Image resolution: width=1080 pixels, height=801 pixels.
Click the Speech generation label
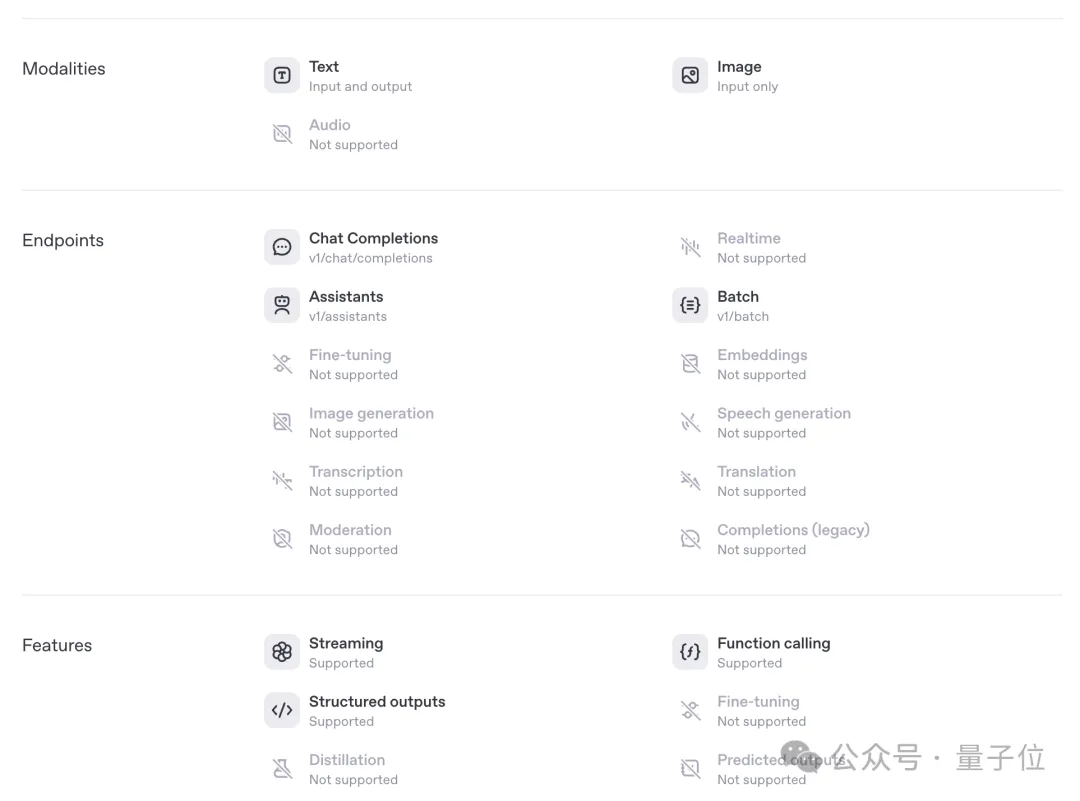784,413
